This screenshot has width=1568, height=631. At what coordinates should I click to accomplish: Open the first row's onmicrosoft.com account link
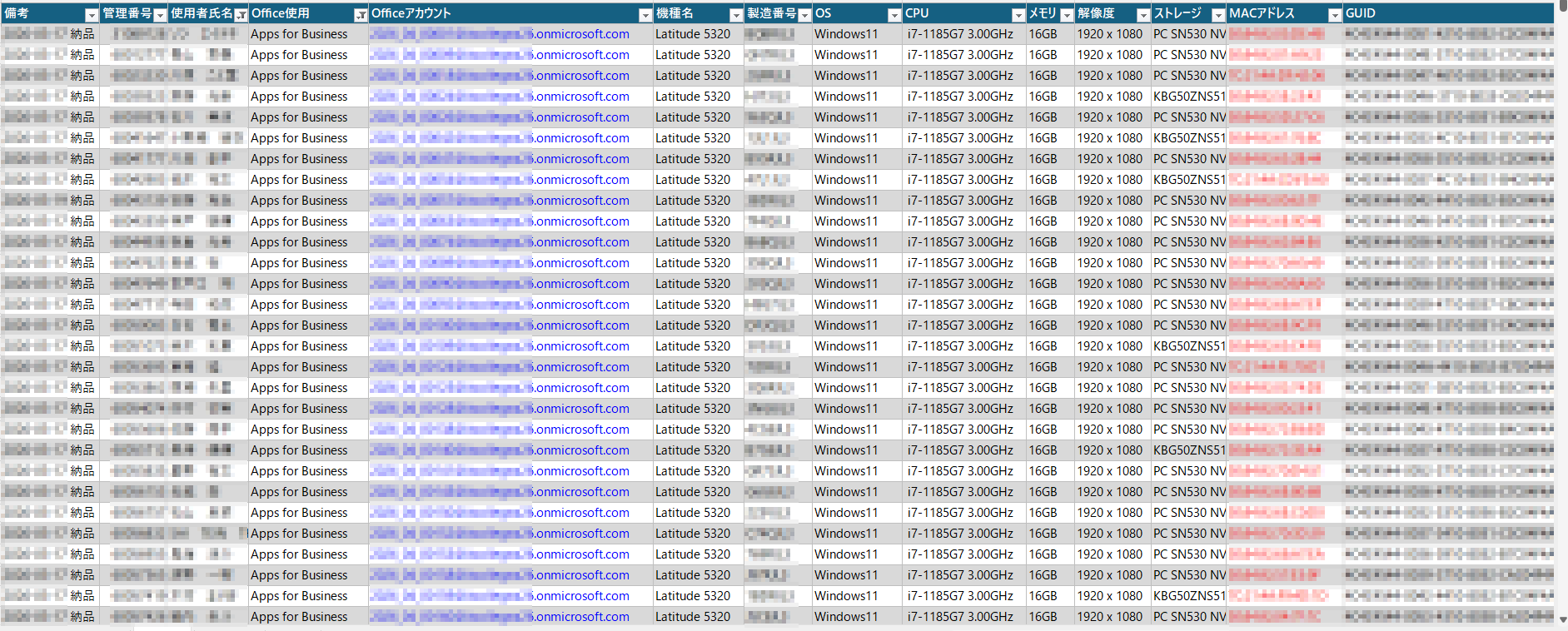(x=582, y=34)
